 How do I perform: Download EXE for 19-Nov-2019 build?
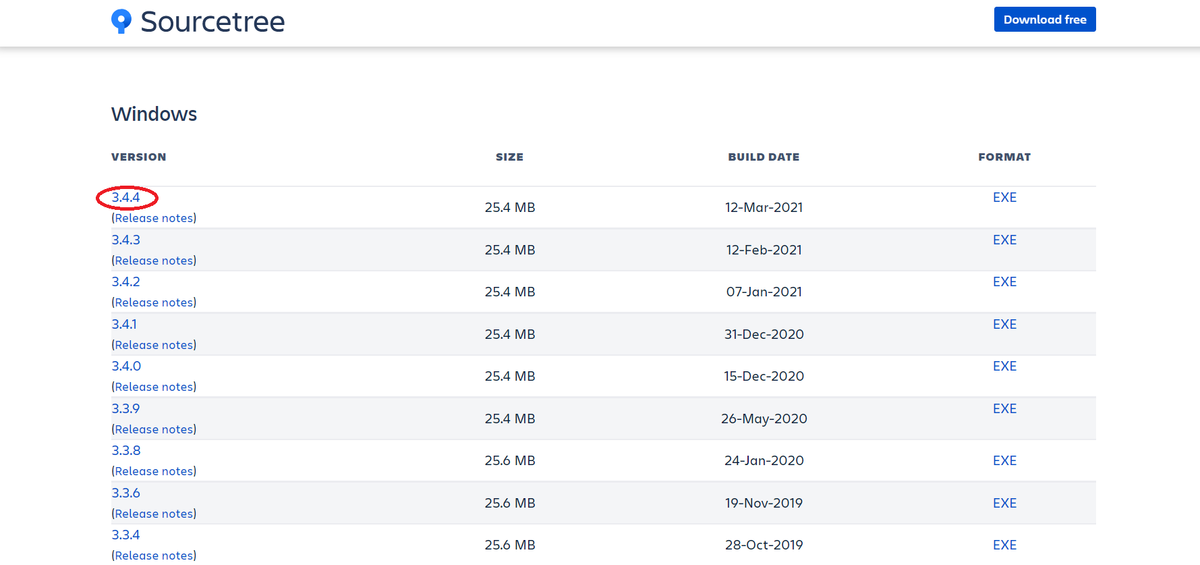1004,503
